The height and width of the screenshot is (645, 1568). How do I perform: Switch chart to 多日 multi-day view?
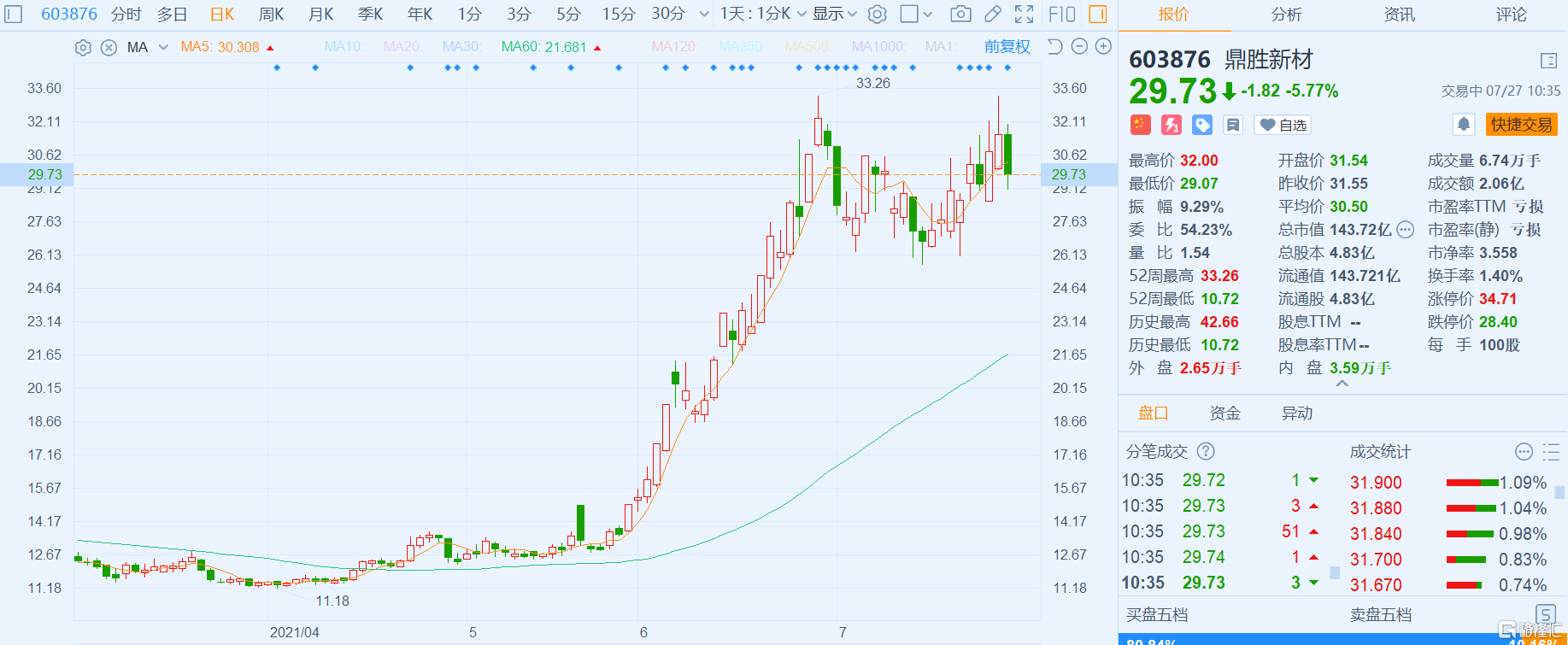pyautogui.click(x=172, y=15)
